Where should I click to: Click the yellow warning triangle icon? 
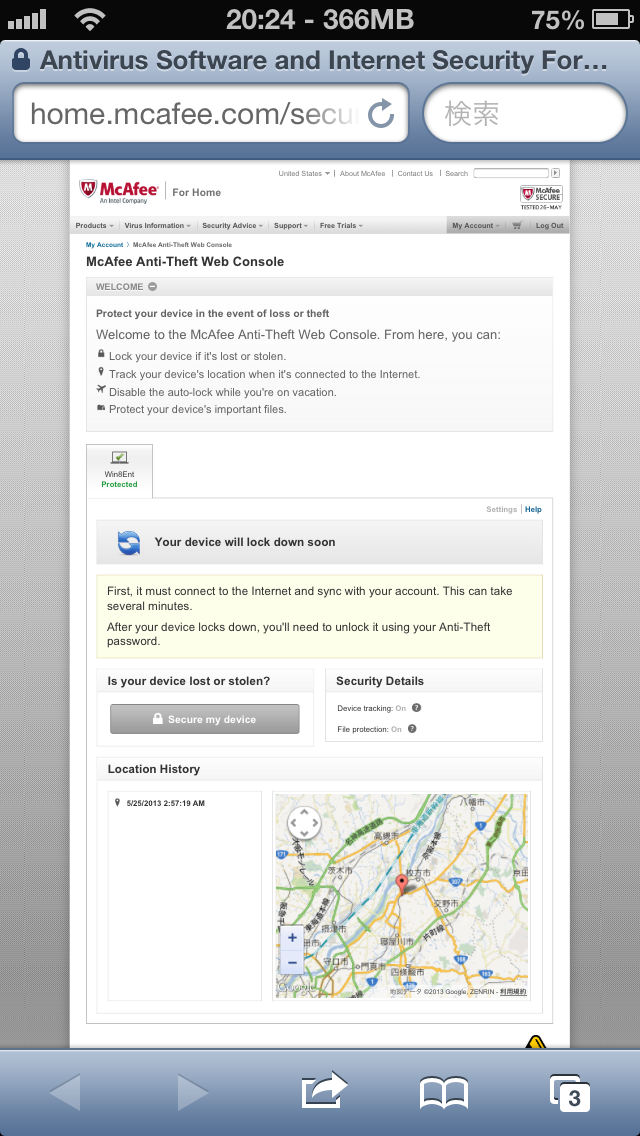pyautogui.click(x=535, y=1043)
